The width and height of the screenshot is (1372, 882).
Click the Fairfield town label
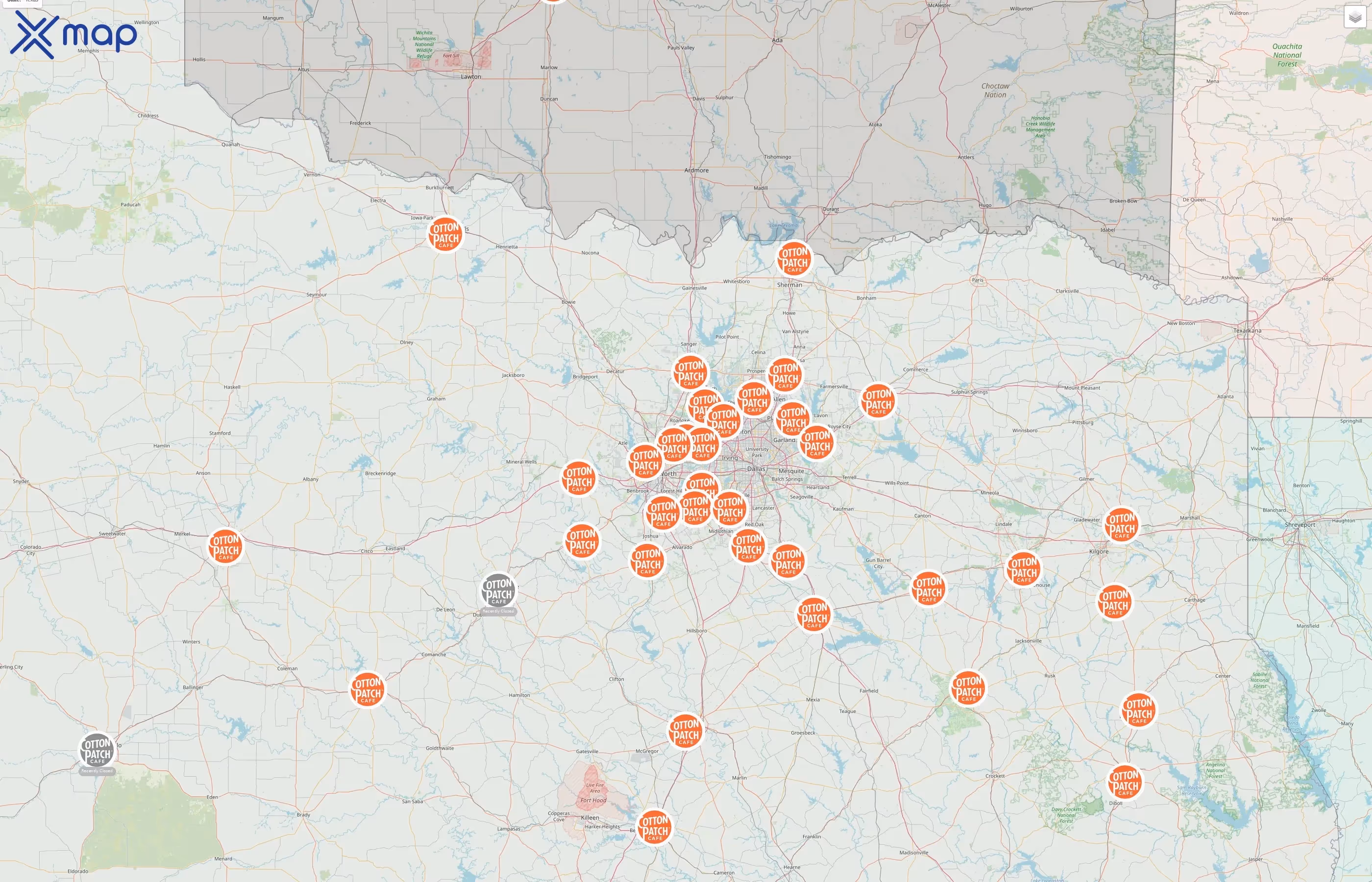869,691
